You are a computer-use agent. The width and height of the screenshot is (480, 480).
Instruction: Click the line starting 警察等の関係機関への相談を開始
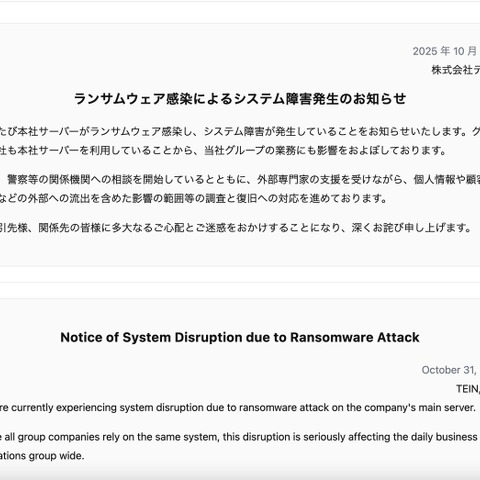tap(244, 180)
